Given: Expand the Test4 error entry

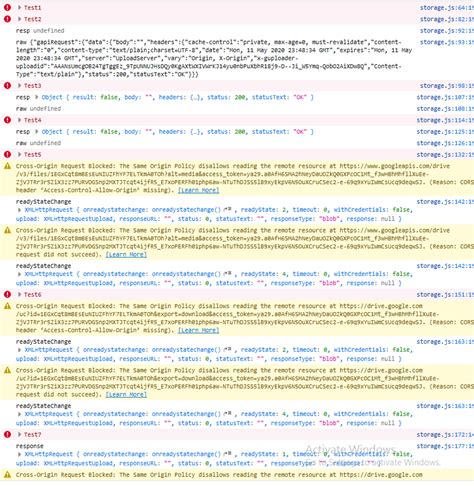Looking at the screenshot, I should [x=20, y=120].
